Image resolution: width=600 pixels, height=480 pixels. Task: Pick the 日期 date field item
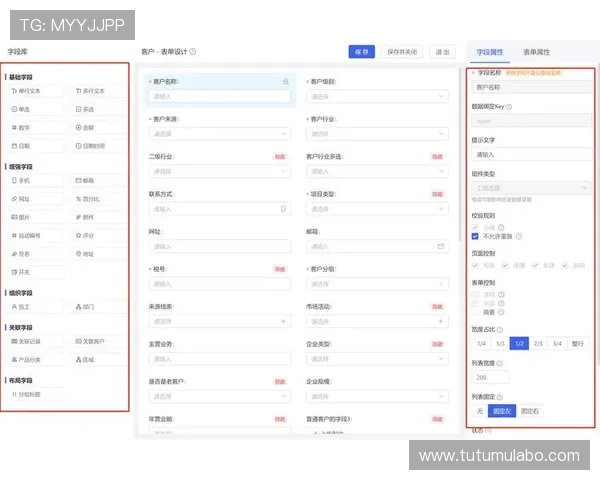coord(36,146)
